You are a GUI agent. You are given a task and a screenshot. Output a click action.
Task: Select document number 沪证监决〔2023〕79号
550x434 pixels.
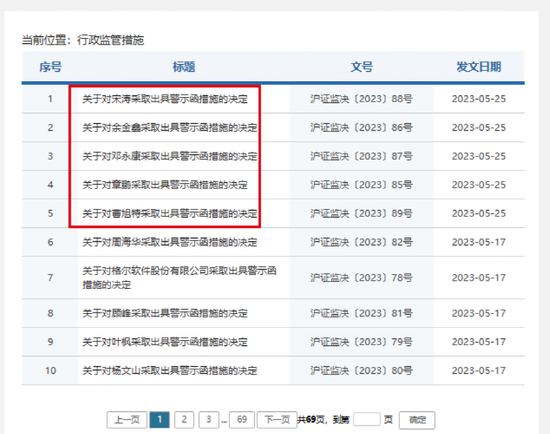click(x=361, y=342)
